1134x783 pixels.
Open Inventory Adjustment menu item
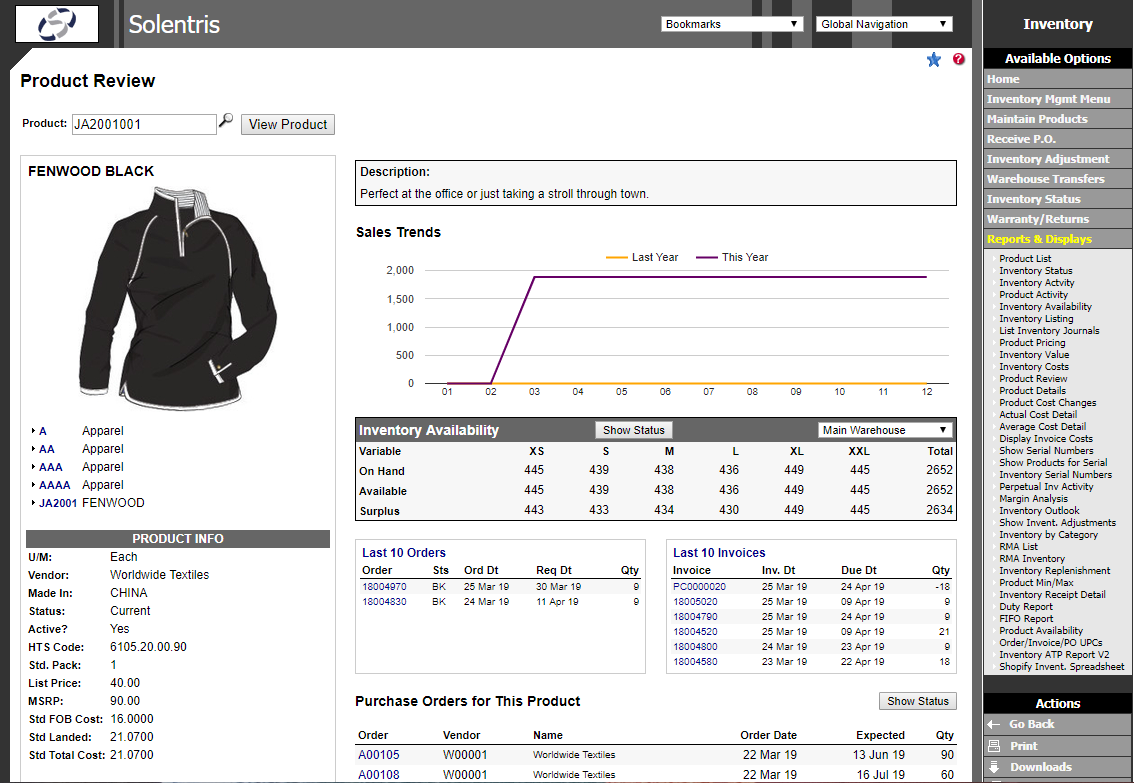point(1057,159)
